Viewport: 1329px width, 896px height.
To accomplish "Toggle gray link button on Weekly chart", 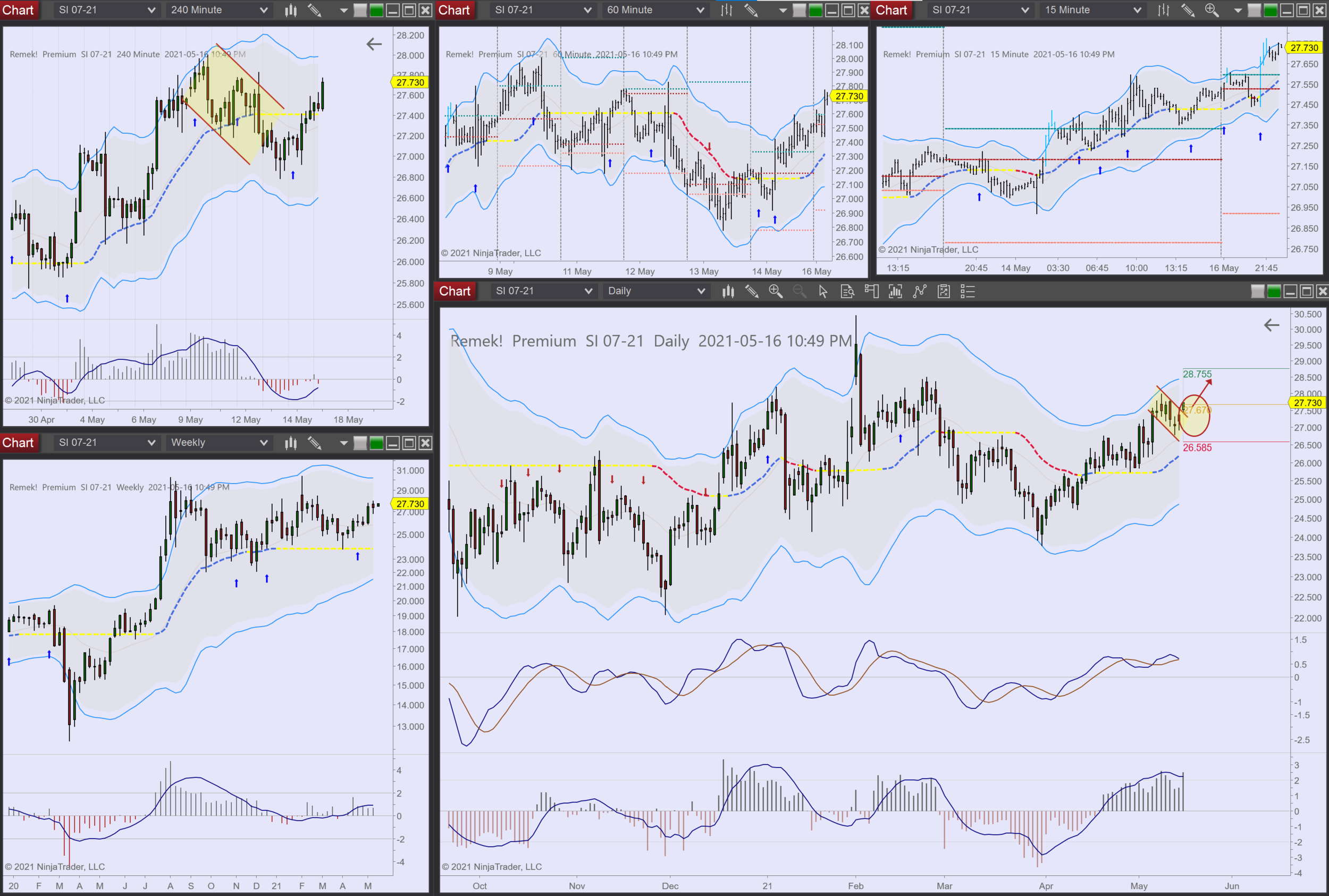I will coord(360,443).
